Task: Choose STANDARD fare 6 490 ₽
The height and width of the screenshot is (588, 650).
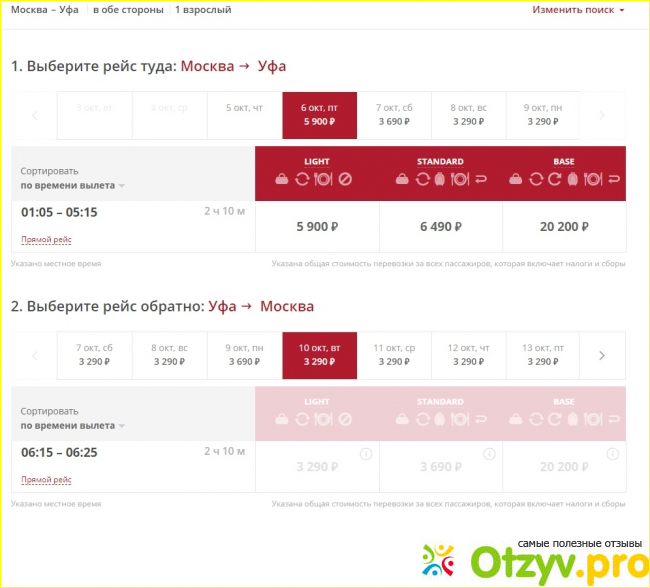Action: (x=441, y=227)
